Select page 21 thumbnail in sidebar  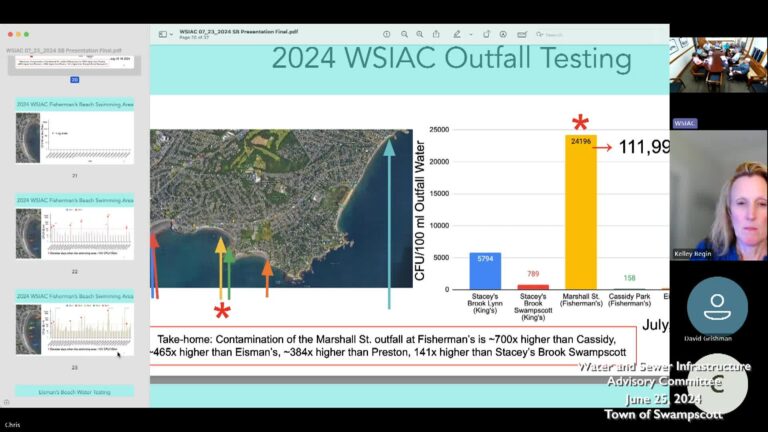[74, 138]
